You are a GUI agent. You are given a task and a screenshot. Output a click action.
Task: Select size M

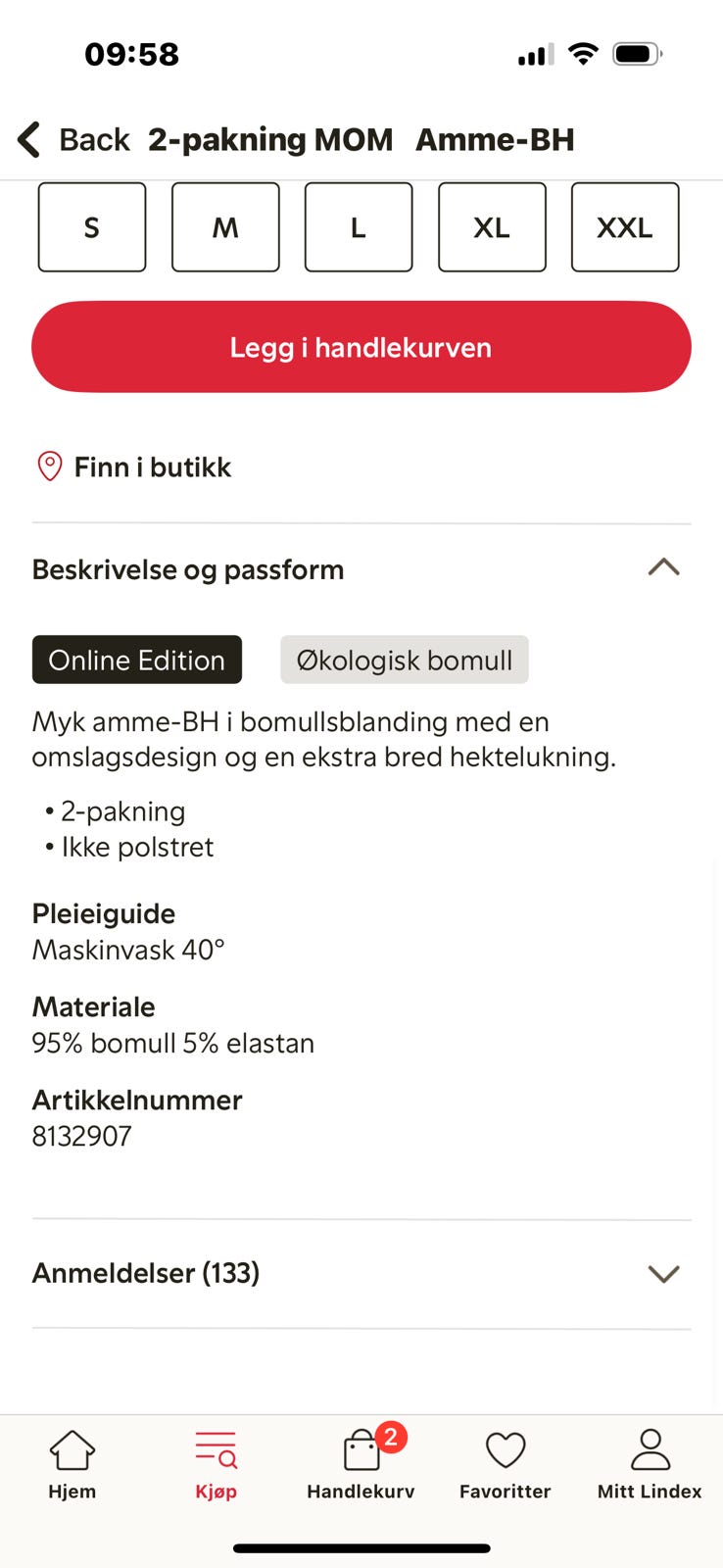224,226
